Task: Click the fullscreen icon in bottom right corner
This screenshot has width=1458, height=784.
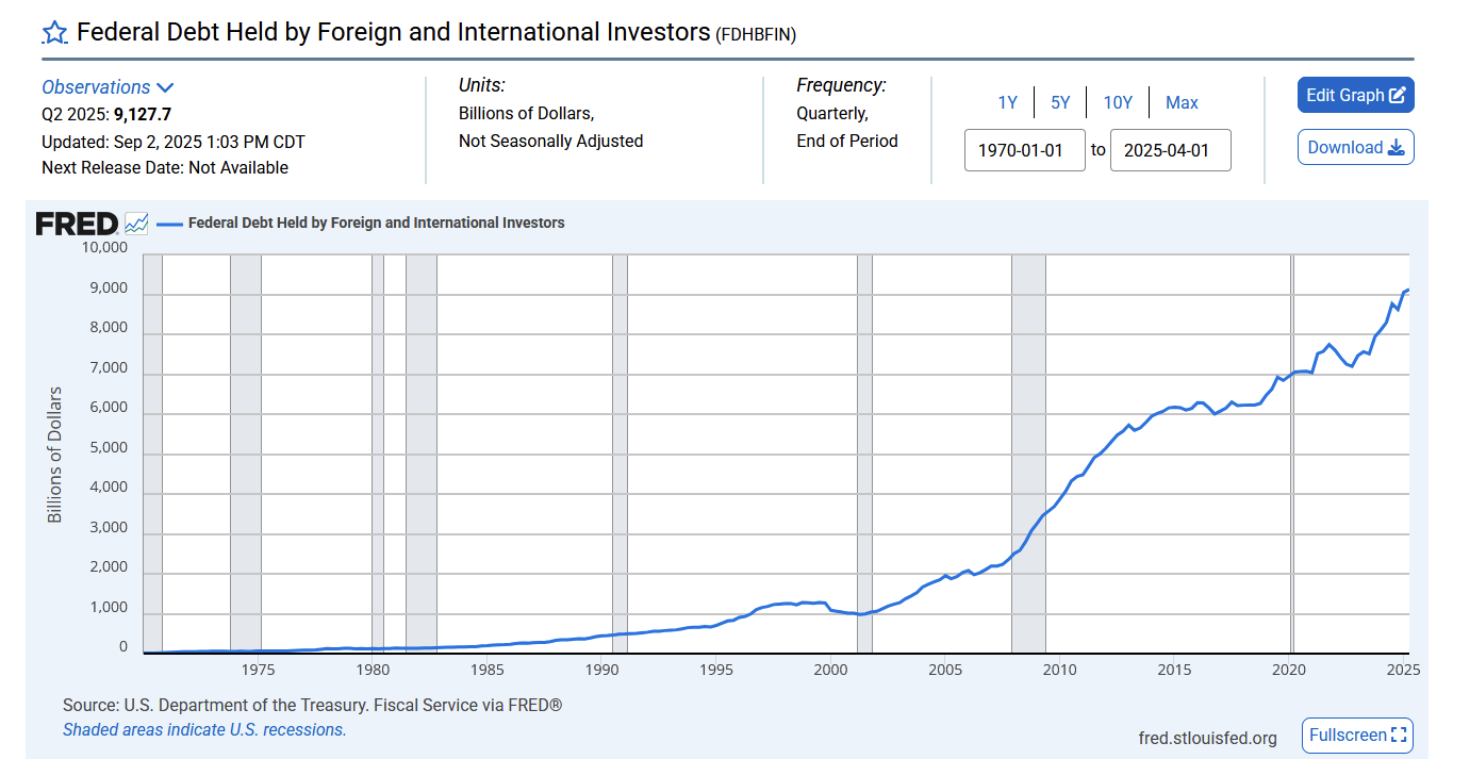Action: pyautogui.click(x=1357, y=735)
